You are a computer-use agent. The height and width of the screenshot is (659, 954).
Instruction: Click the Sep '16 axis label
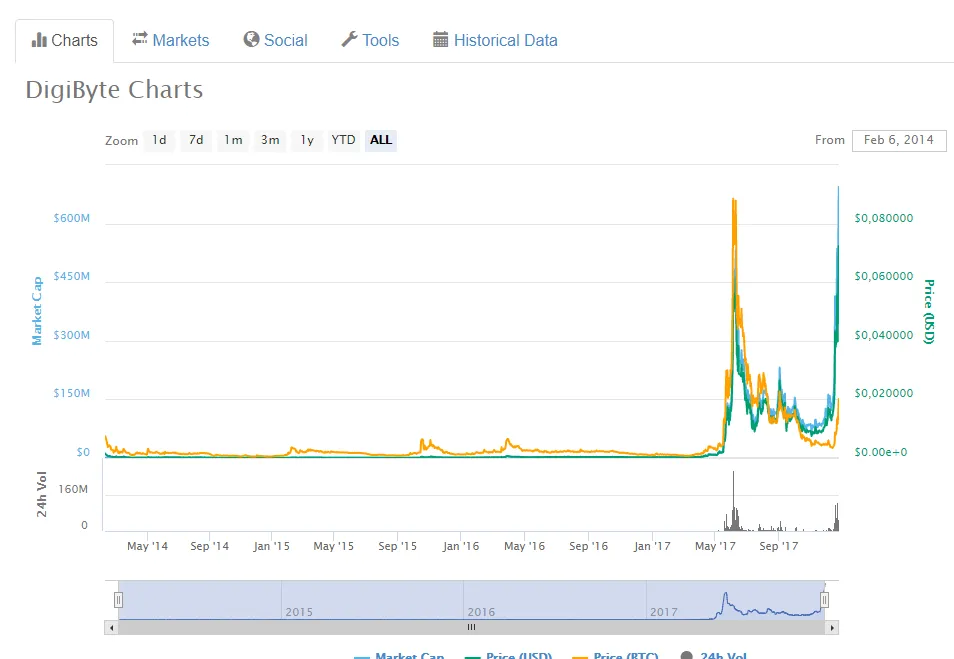(588, 546)
